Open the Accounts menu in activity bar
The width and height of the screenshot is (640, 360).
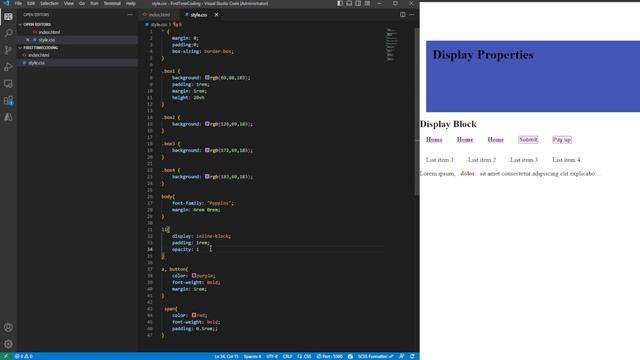pyautogui.click(x=8, y=327)
